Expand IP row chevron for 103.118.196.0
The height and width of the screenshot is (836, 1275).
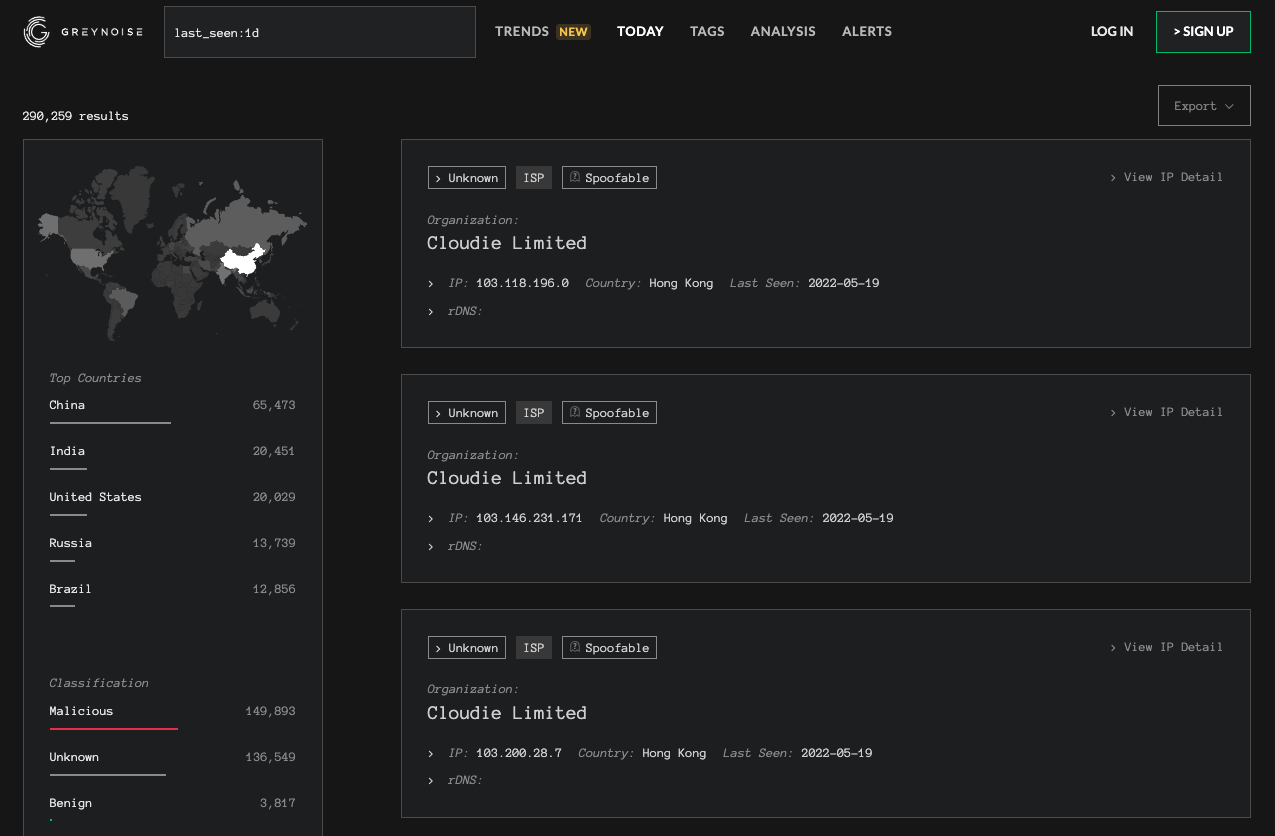pyautogui.click(x=431, y=284)
